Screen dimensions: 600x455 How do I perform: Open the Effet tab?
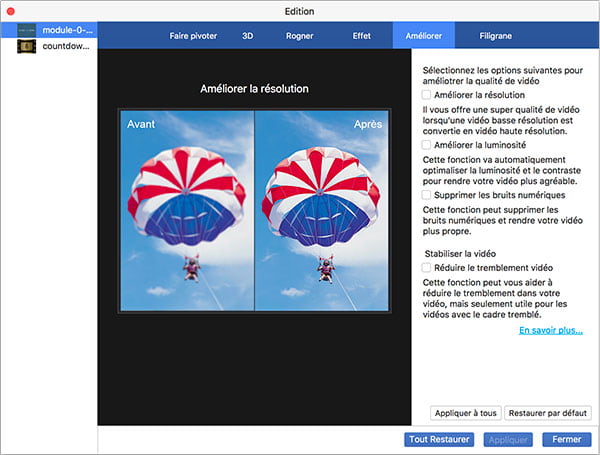[x=361, y=35]
